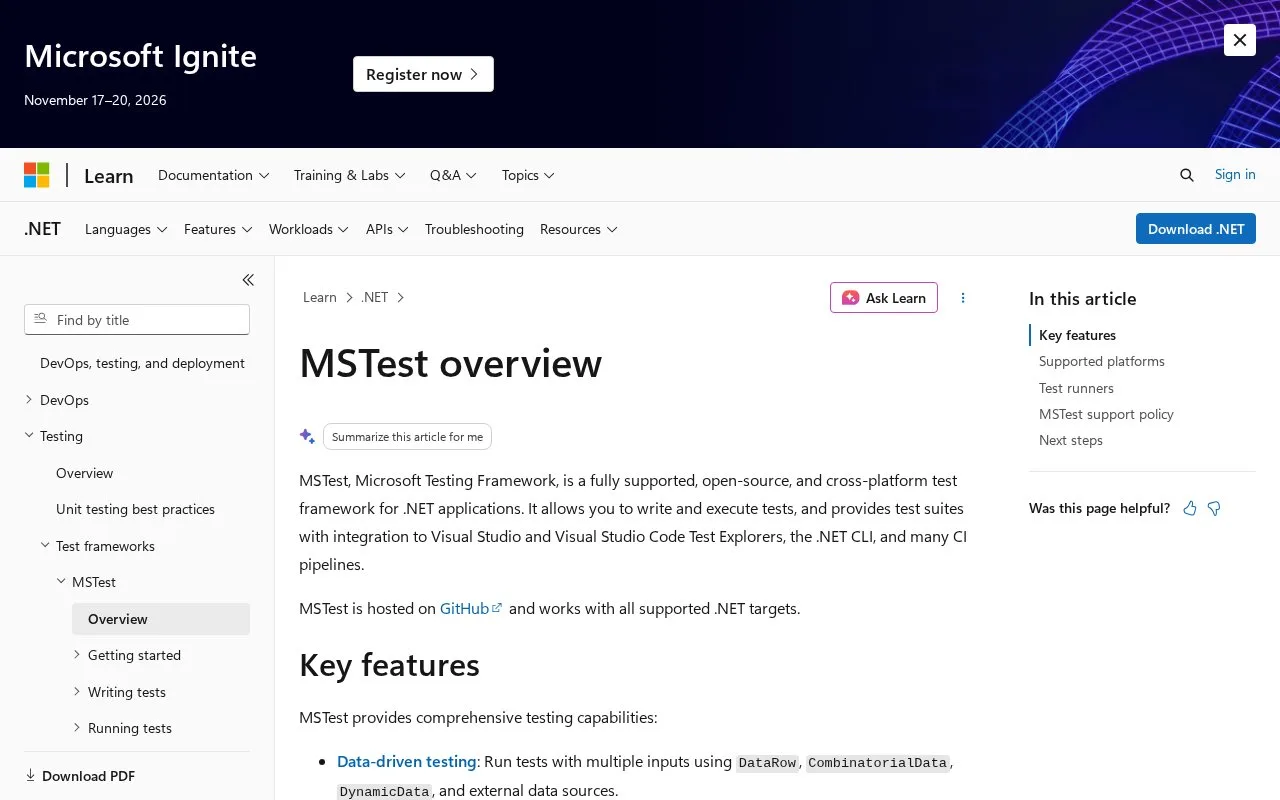1280x800 pixels.
Task: Open the Resources menu
Action: (578, 229)
